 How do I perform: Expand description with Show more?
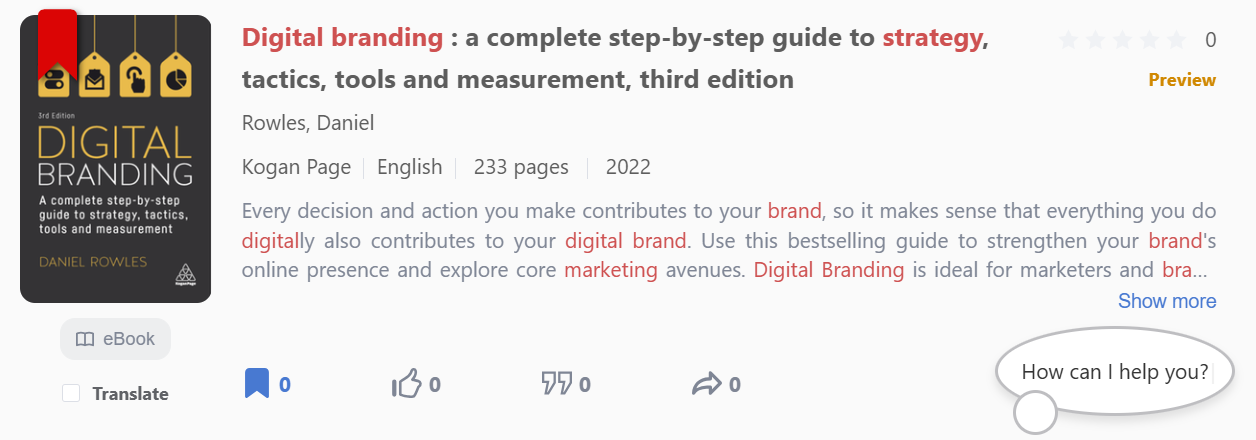[1167, 301]
